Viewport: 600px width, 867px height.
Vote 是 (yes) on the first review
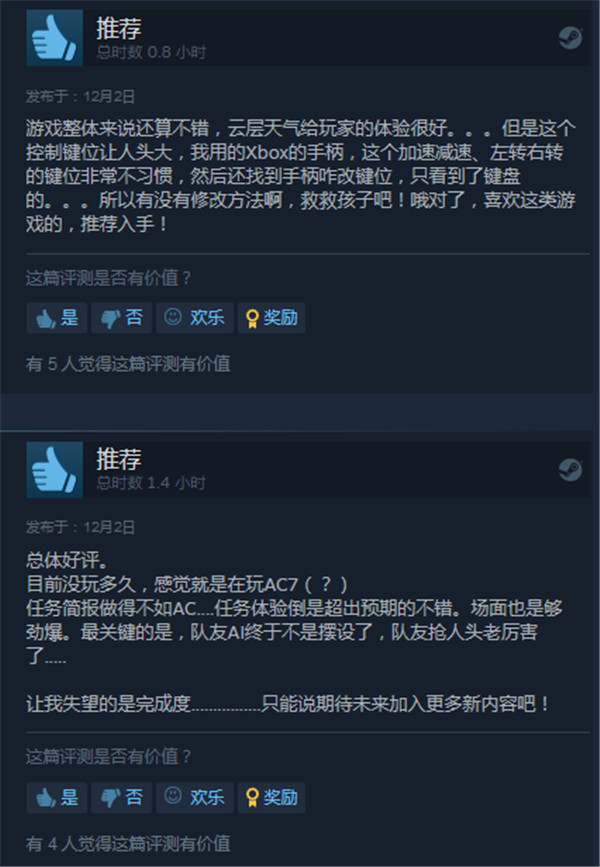click(x=57, y=318)
